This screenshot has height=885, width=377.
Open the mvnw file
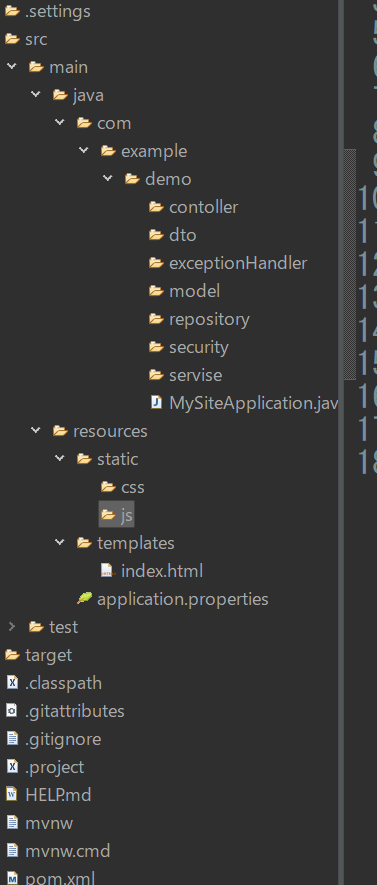coord(49,823)
